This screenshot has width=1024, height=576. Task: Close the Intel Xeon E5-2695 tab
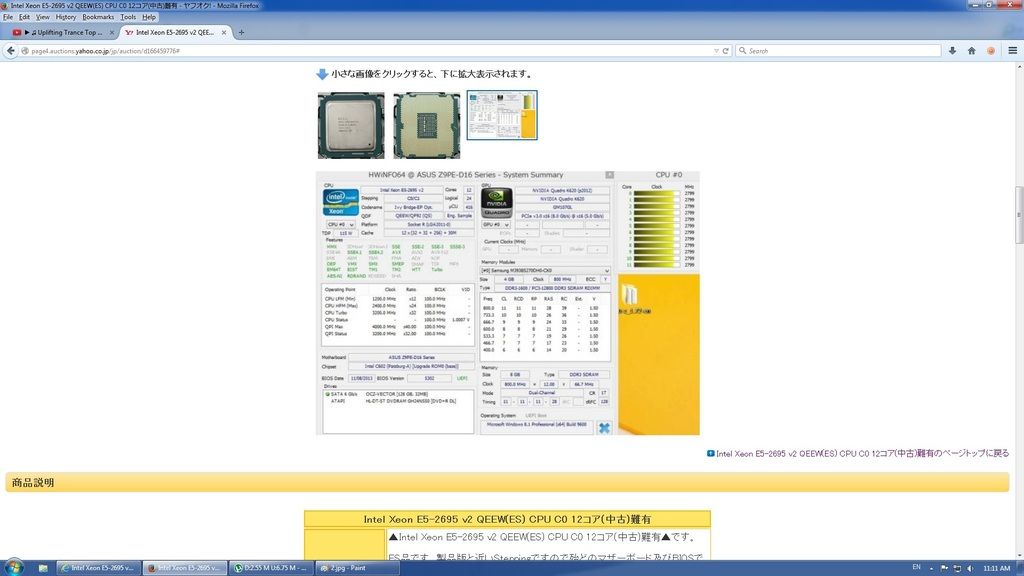[x=224, y=32]
